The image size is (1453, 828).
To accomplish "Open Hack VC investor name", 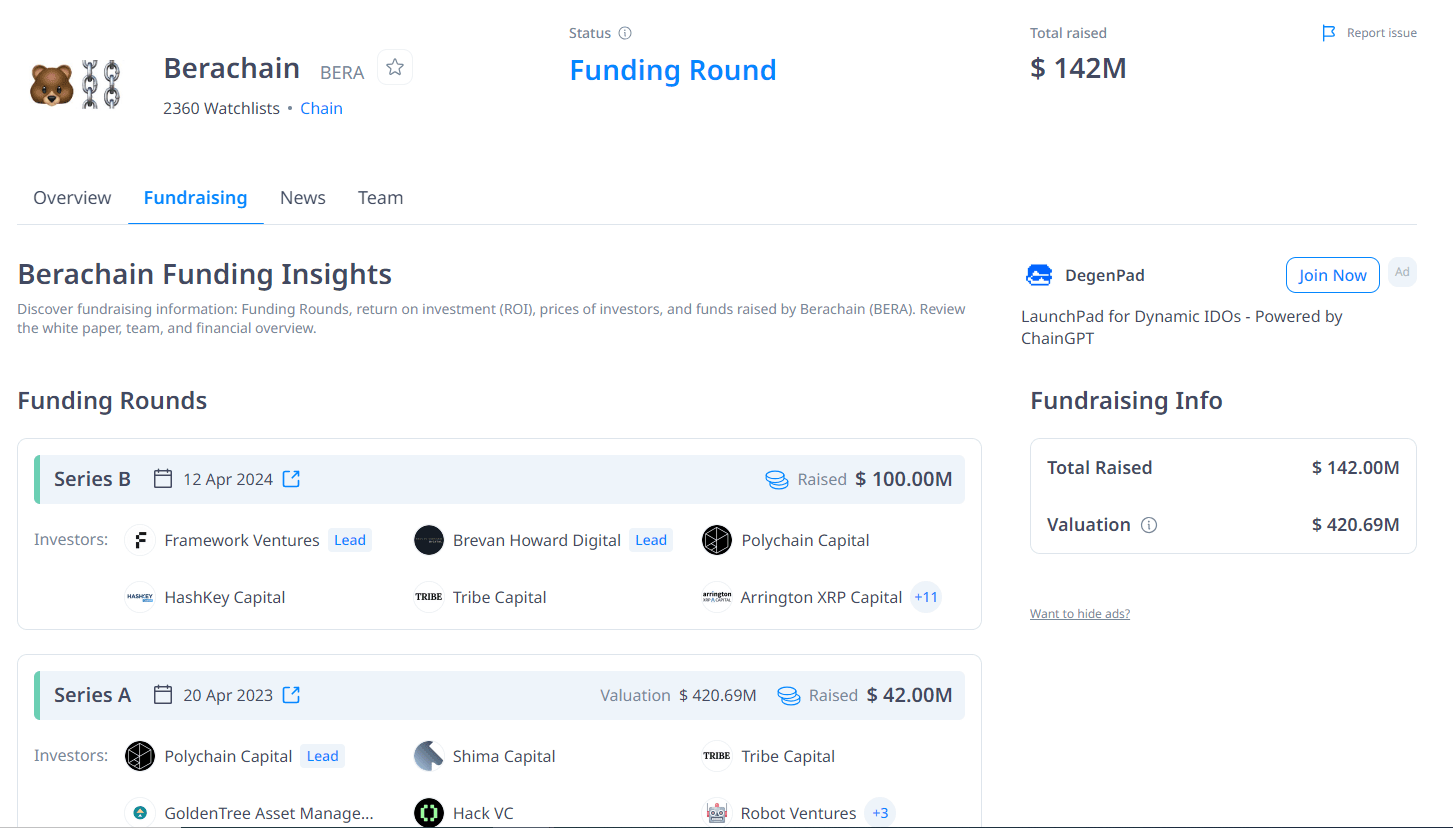I will pyautogui.click(x=483, y=813).
